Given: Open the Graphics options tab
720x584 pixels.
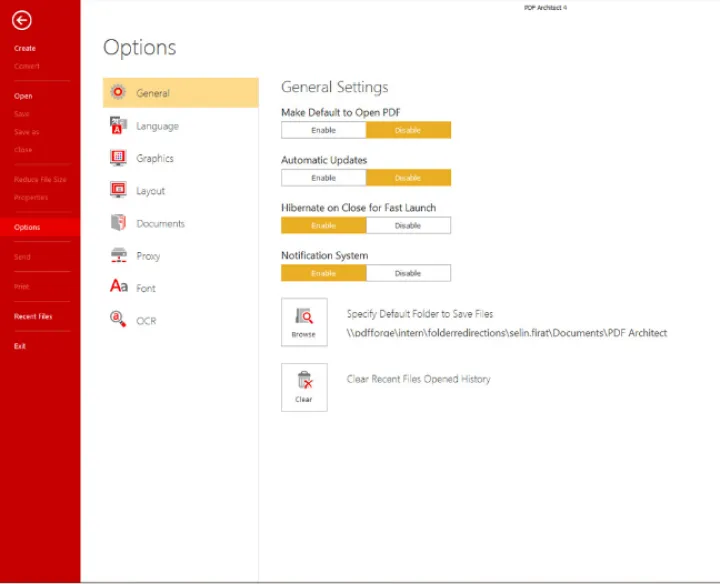Looking at the screenshot, I should click(180, 158).
